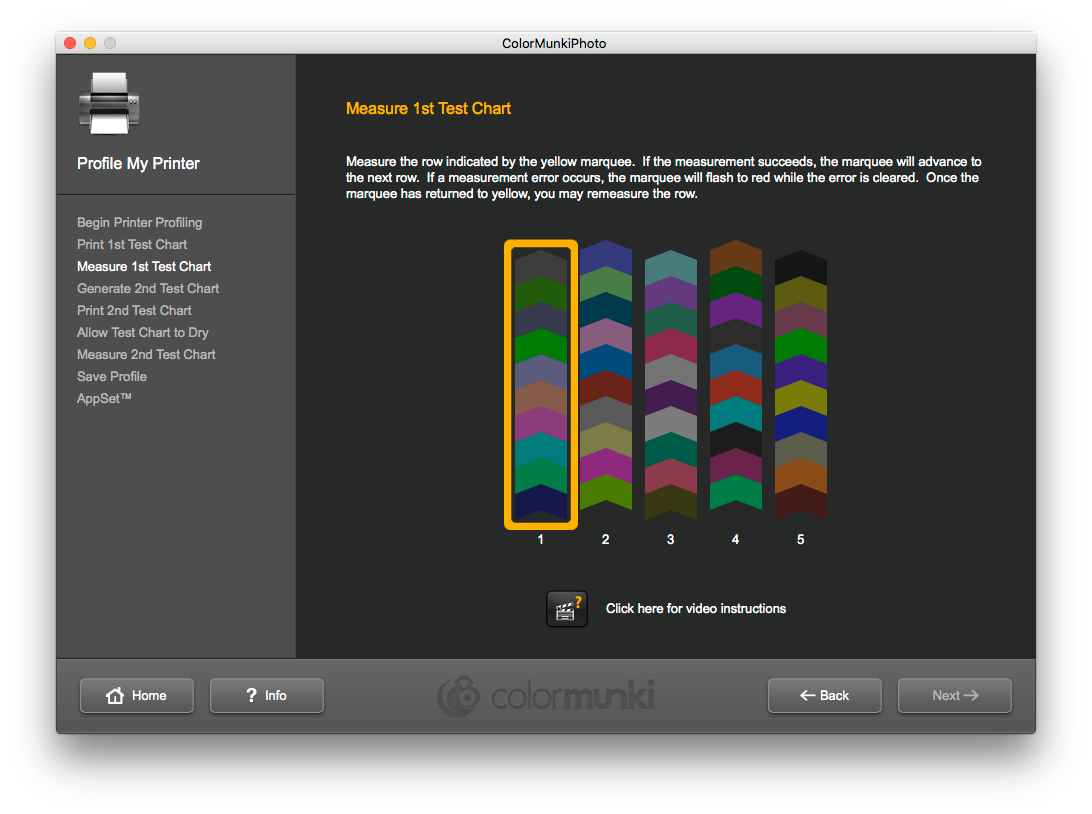Viewport: 1092px width, 814px height.
Task: Click the Next arrow button
Action: coord(955,696)
